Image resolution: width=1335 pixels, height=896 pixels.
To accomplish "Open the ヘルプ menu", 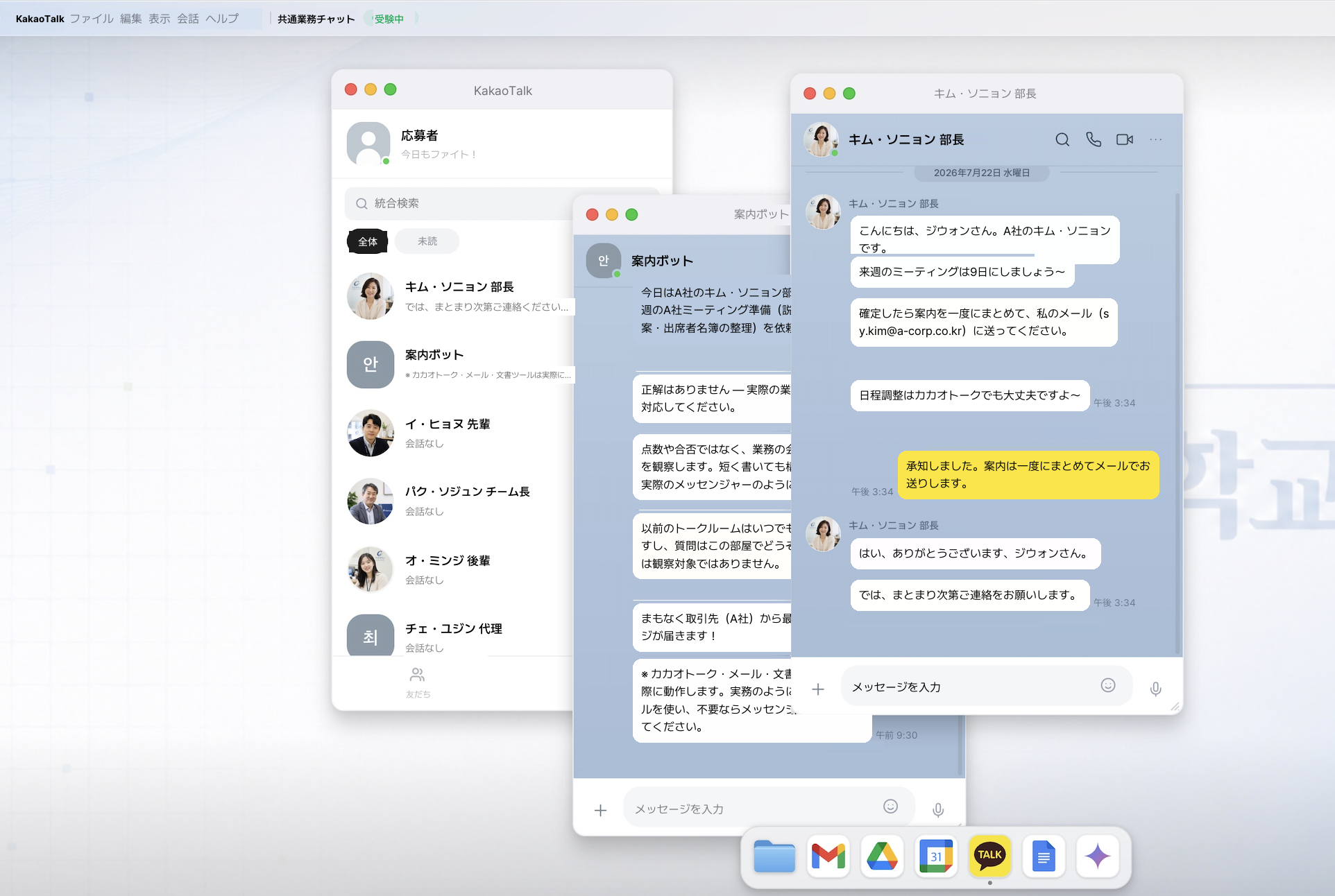I will (x=222, y=19).
